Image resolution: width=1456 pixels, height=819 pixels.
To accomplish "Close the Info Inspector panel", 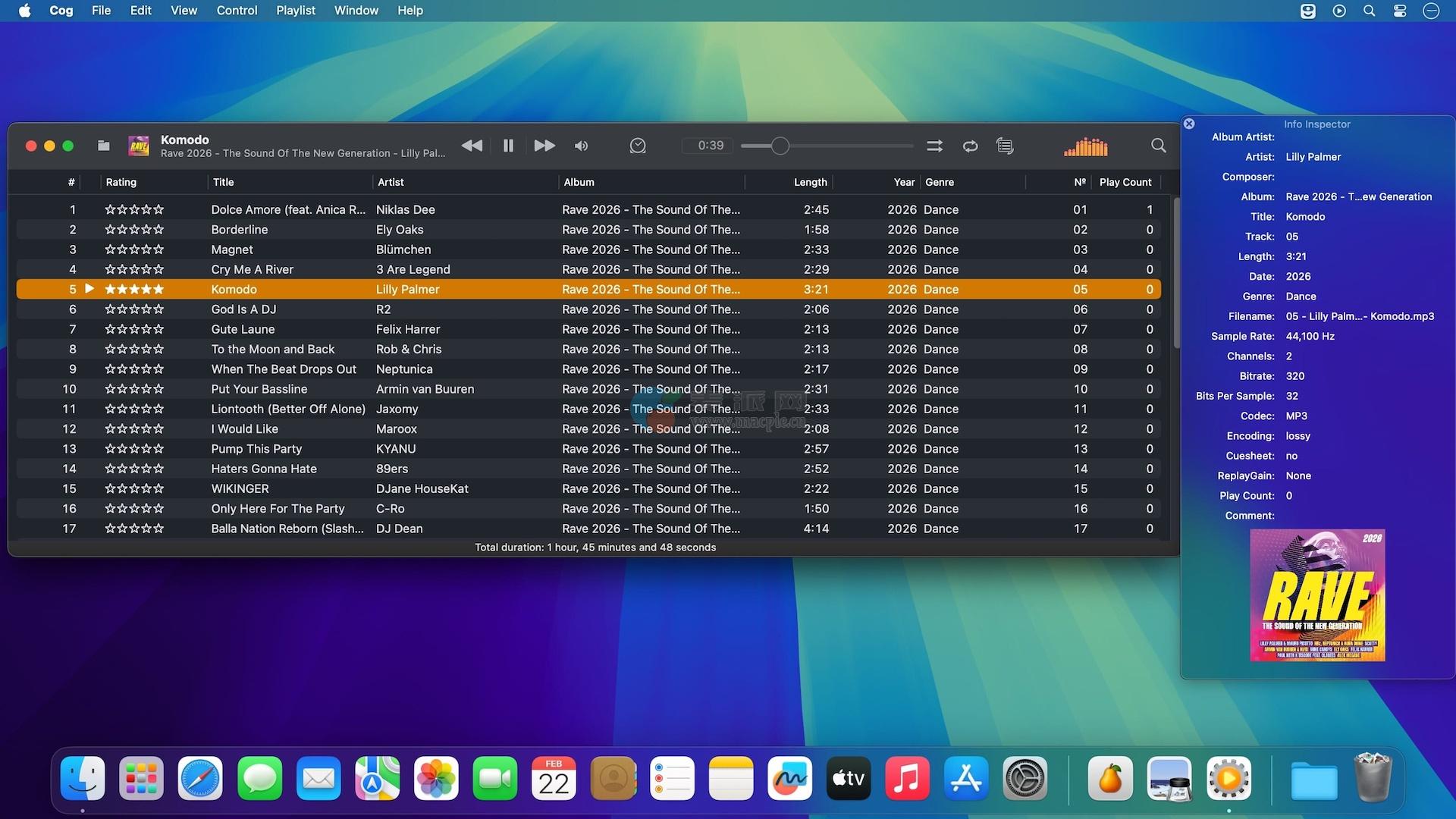I will (x=1189, y=124).
